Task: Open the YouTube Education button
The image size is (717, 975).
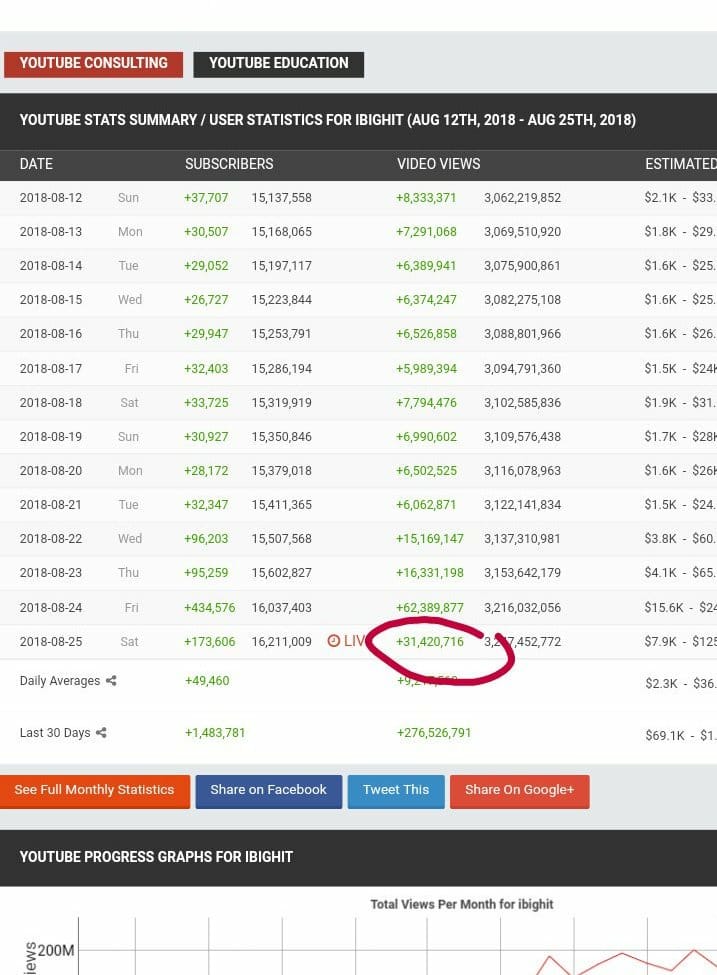Action: pos(279,64)
